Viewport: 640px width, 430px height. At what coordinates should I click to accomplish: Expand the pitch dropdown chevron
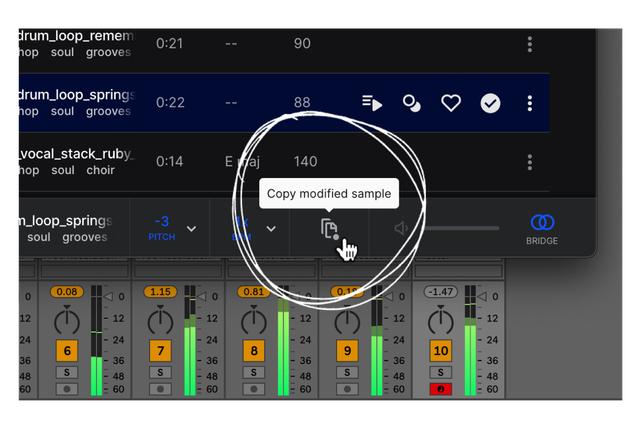click(x=191, y=228)
